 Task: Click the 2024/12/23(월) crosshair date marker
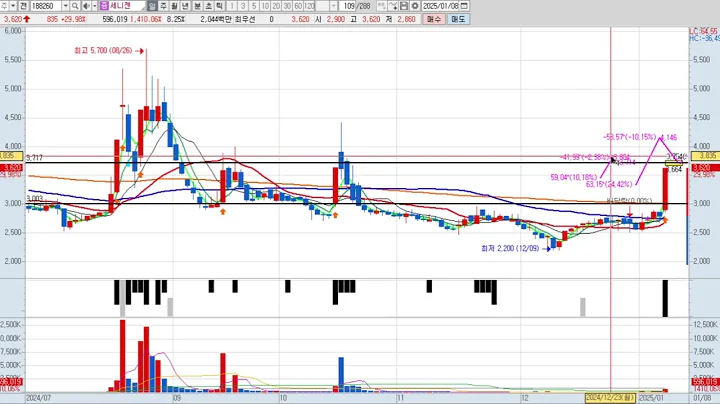pyautogui.click(x=610, y=398)
